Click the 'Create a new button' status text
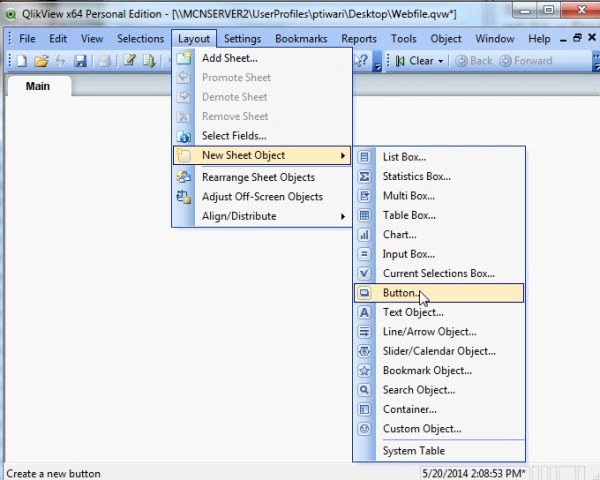The image size is (600, 480). 54,474
